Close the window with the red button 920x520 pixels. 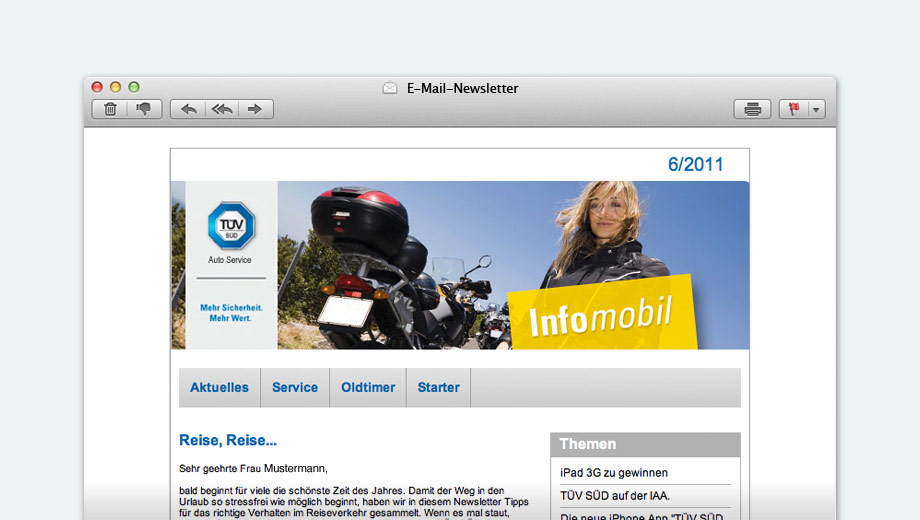pos(97,87)
